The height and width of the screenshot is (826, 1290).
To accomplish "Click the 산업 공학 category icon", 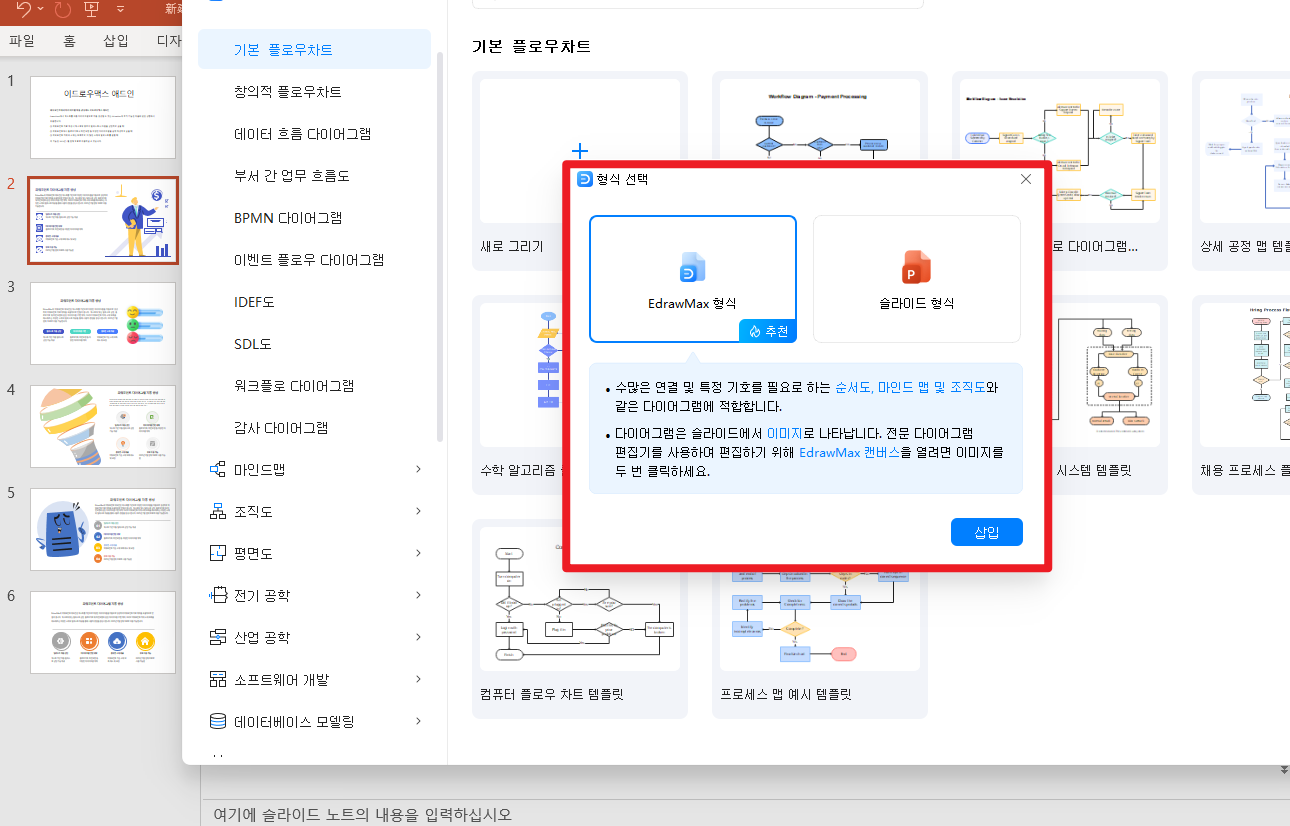I will tap(217, 637).
